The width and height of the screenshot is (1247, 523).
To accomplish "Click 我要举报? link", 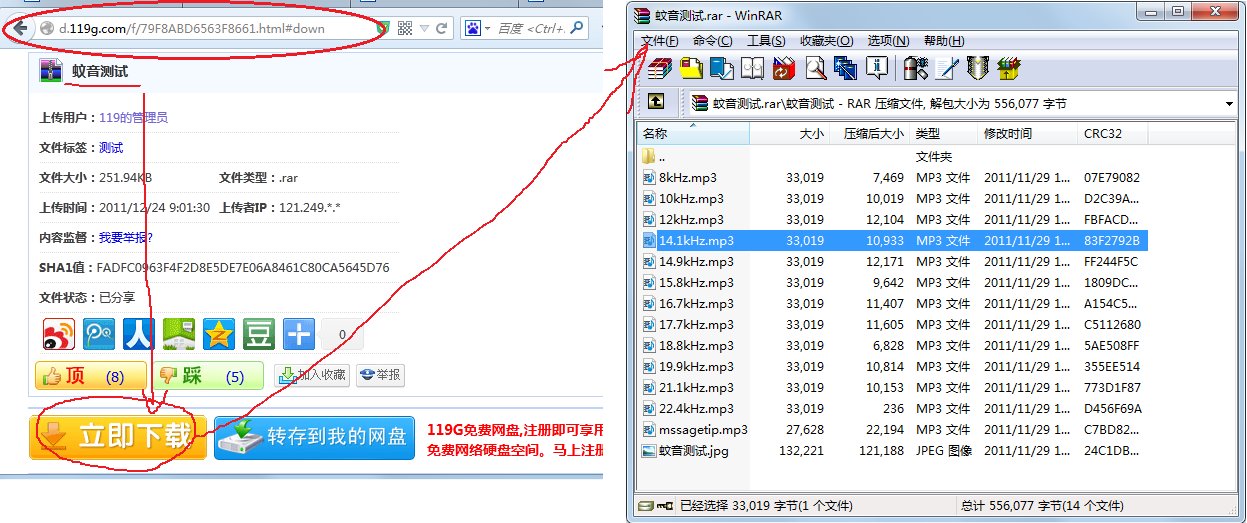I will point(126,237).
